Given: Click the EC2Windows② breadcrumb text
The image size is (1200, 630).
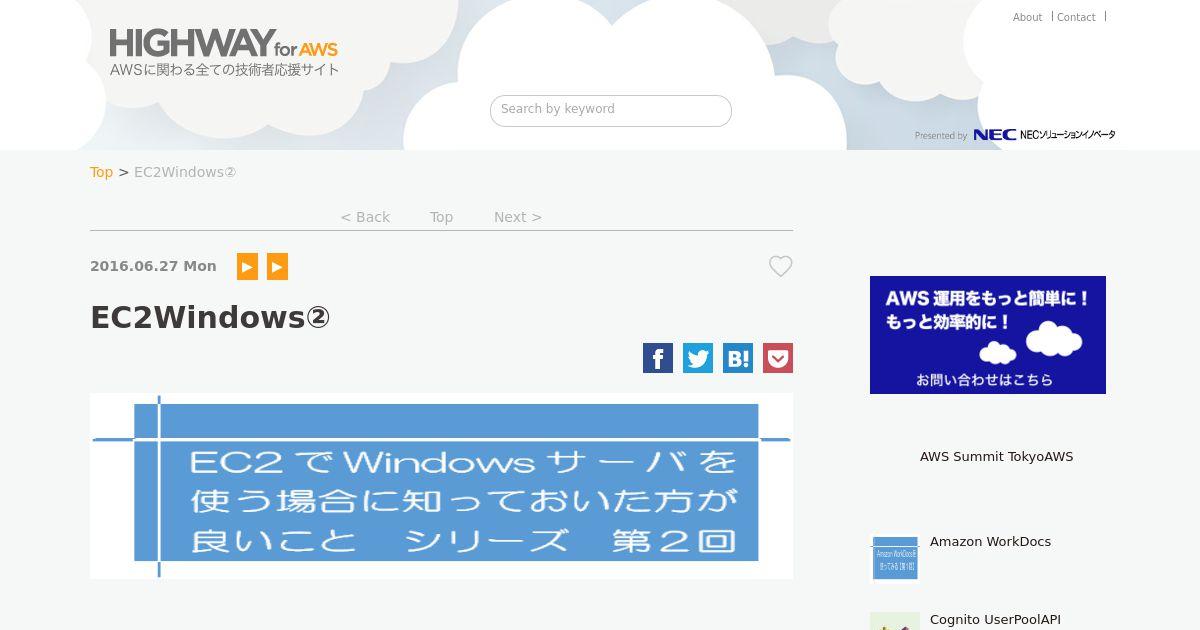Looking at the screenshot, I should 185,172.
